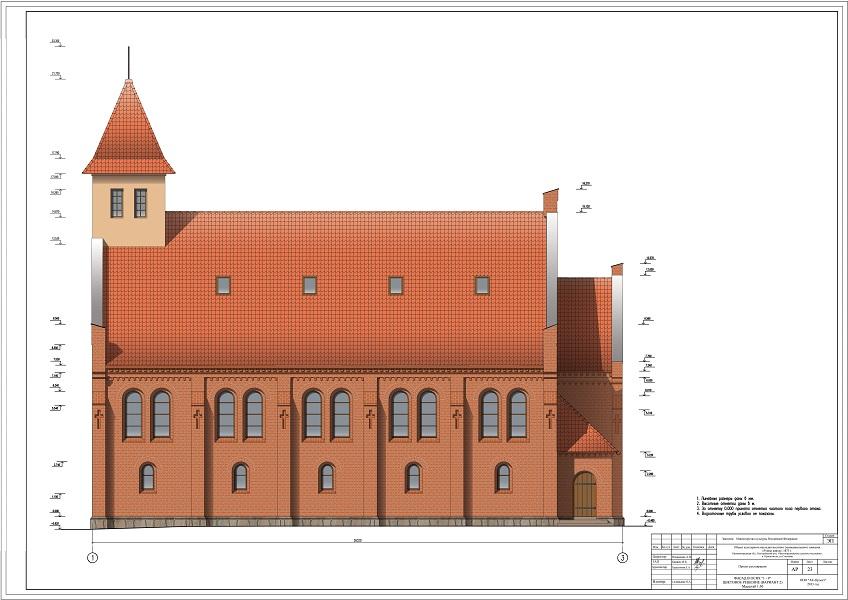Click the chimney on the main roof's right end
This screenshot has width=848, height=600.
click(x=550, y=201)
